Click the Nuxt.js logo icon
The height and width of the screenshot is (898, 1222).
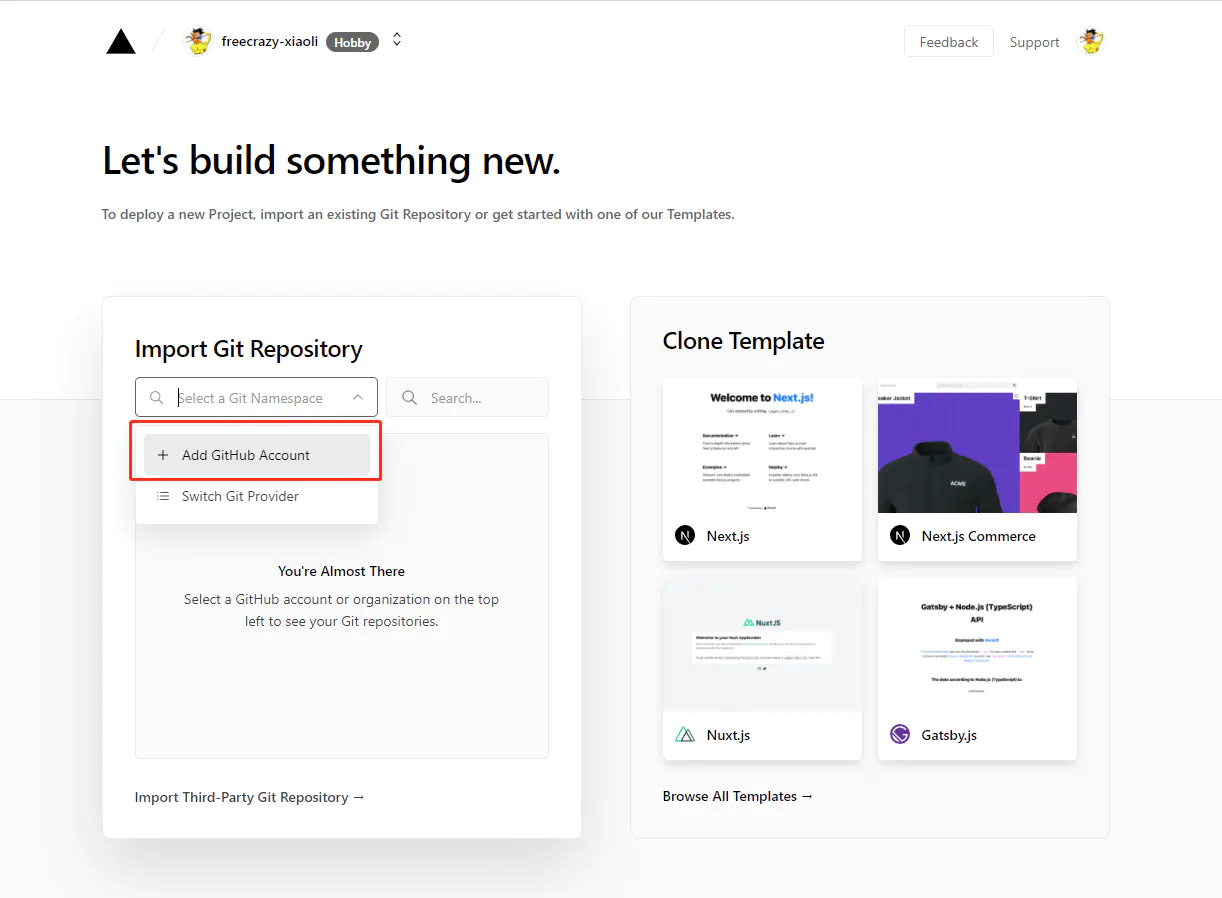(x=685, y=735)
